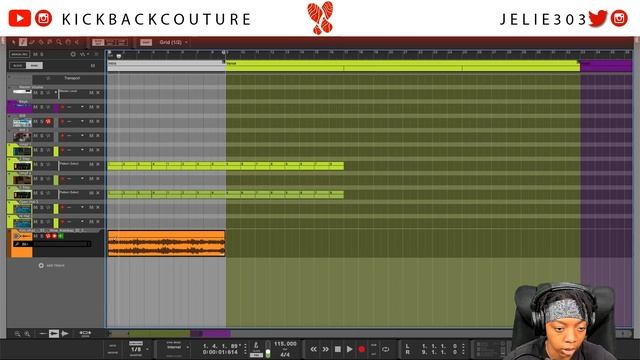
Task: Toggle the loop button in transport
Action: coord(385,349)
